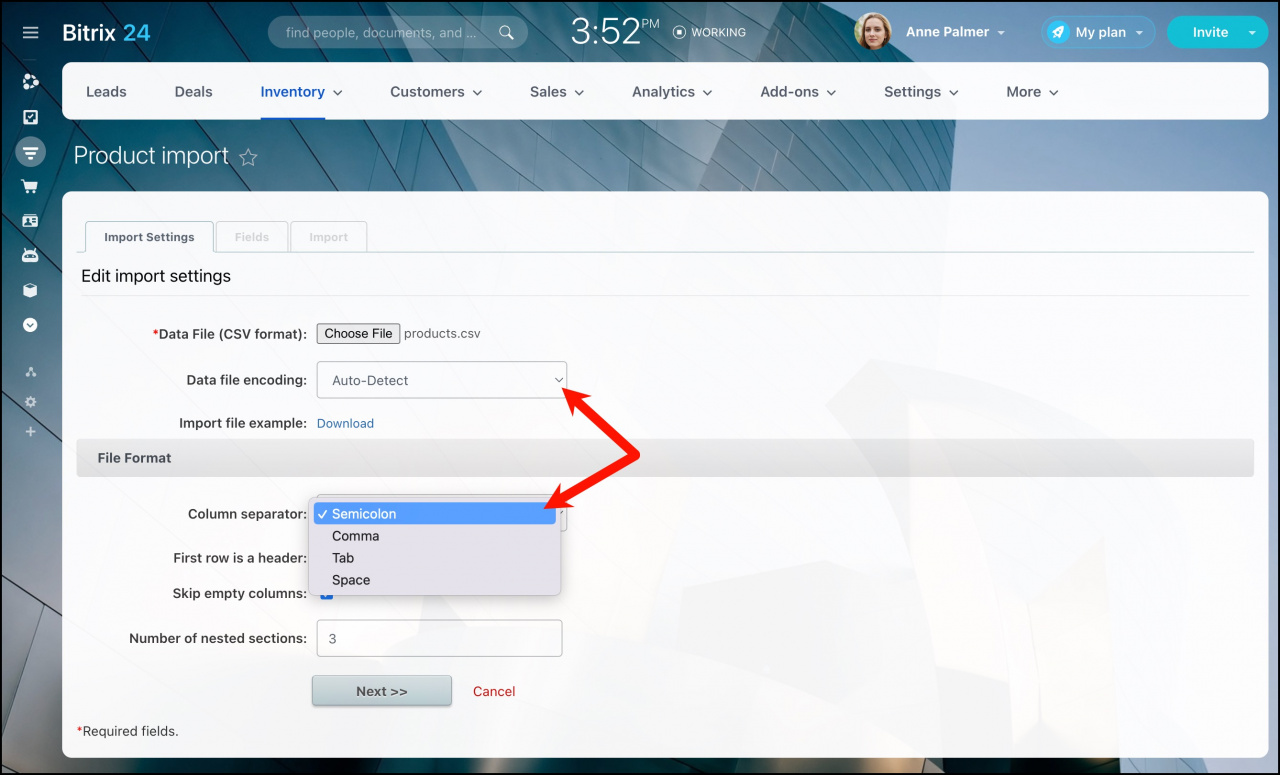The width and height of the screenshot is (1280, 775).
Task: Click the WORKING status indicator
Action: click(x=710, y=32)
